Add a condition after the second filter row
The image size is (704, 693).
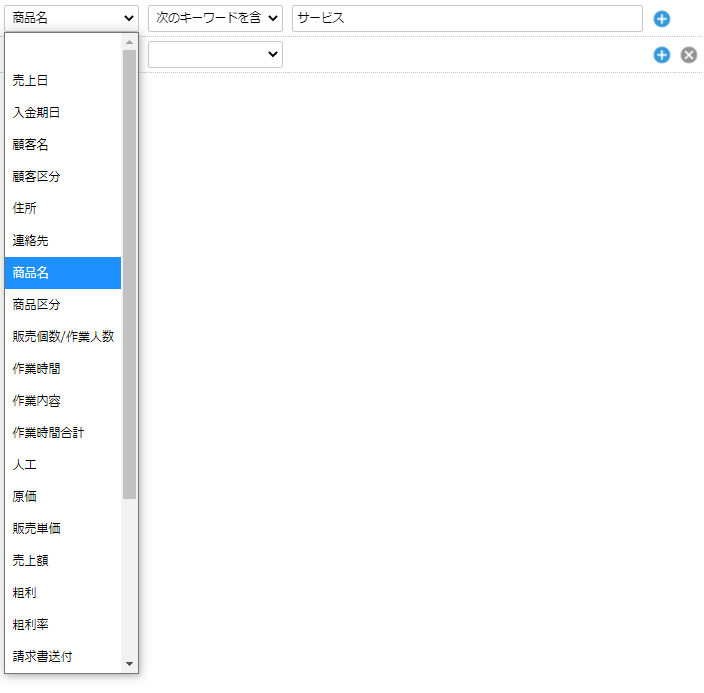click(661, 55)
